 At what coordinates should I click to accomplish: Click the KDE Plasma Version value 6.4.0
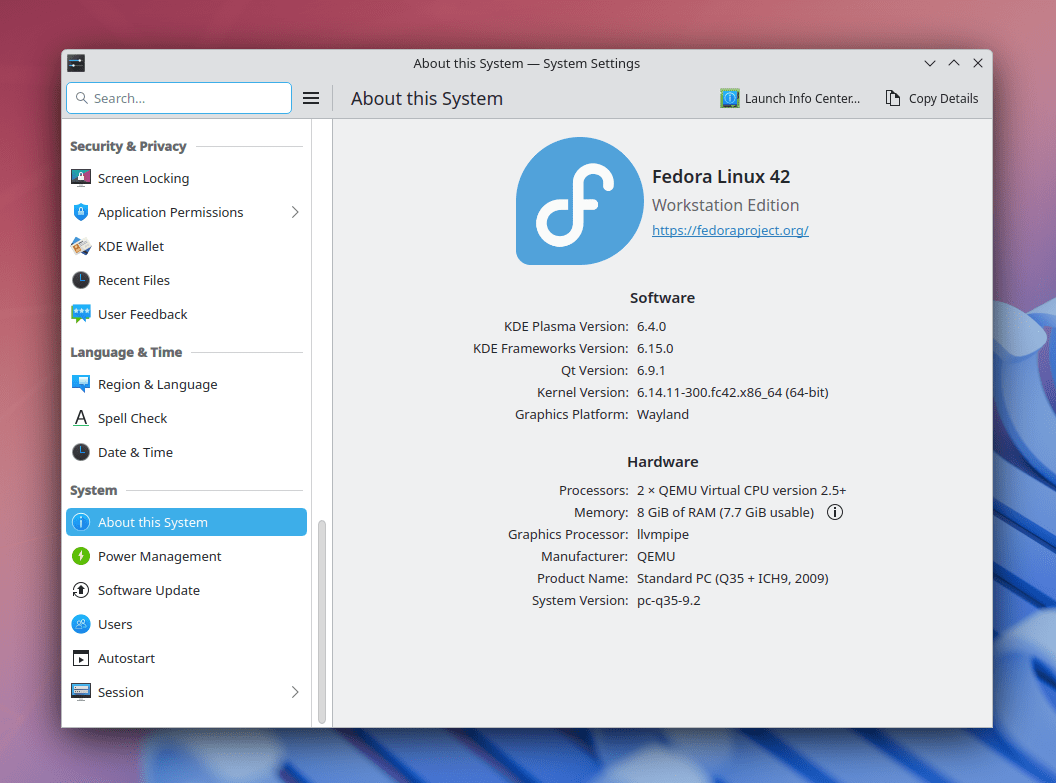(651, 327)
